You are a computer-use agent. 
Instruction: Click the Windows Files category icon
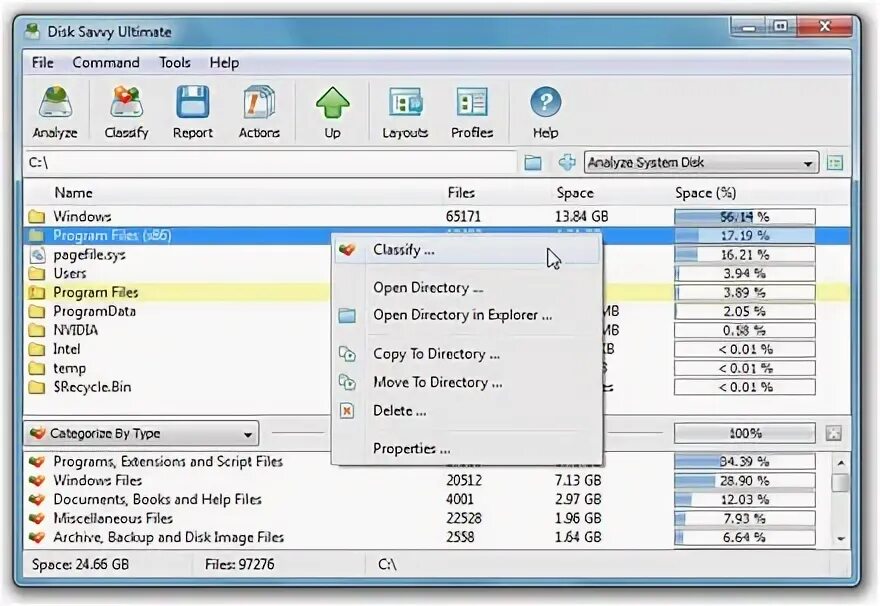36,480
